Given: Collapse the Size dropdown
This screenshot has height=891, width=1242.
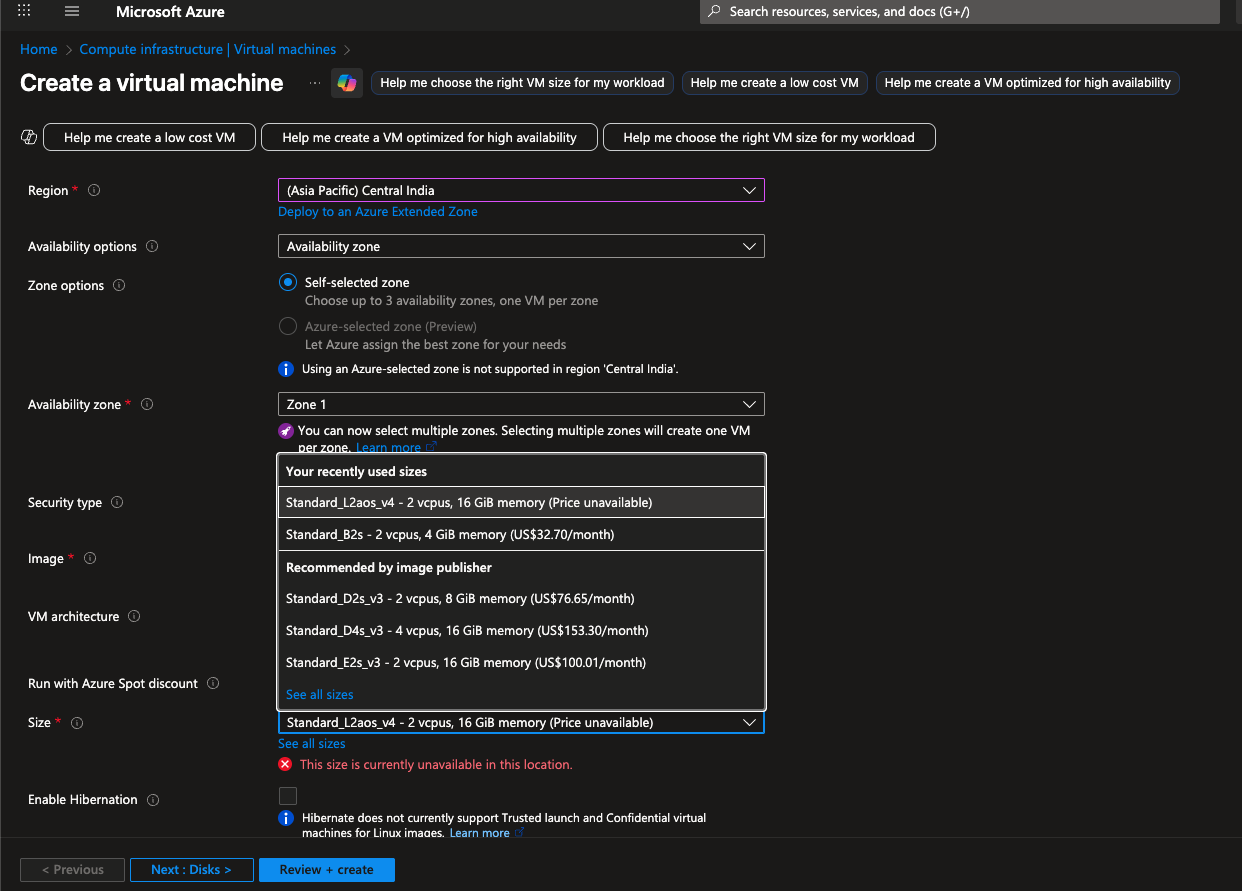Looking at the screenshot, I should click(x=521, y=722).
